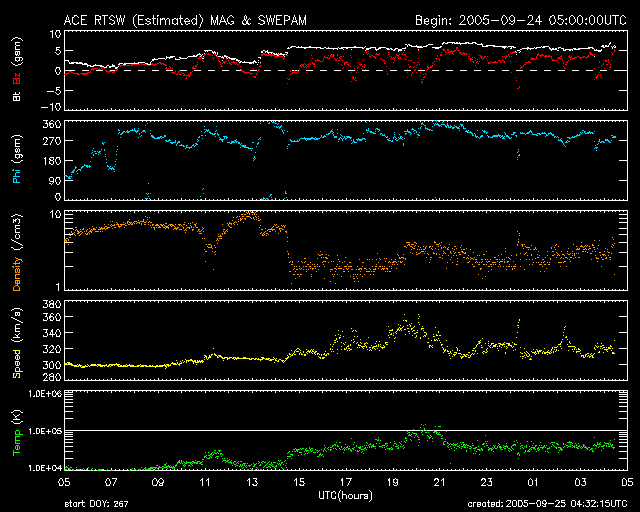The image size is (640, 512).
Task: Click the 'created: 2005-09-25 04:32:15UTC' text
Action: pyautogui.click(x=547, y=504)
